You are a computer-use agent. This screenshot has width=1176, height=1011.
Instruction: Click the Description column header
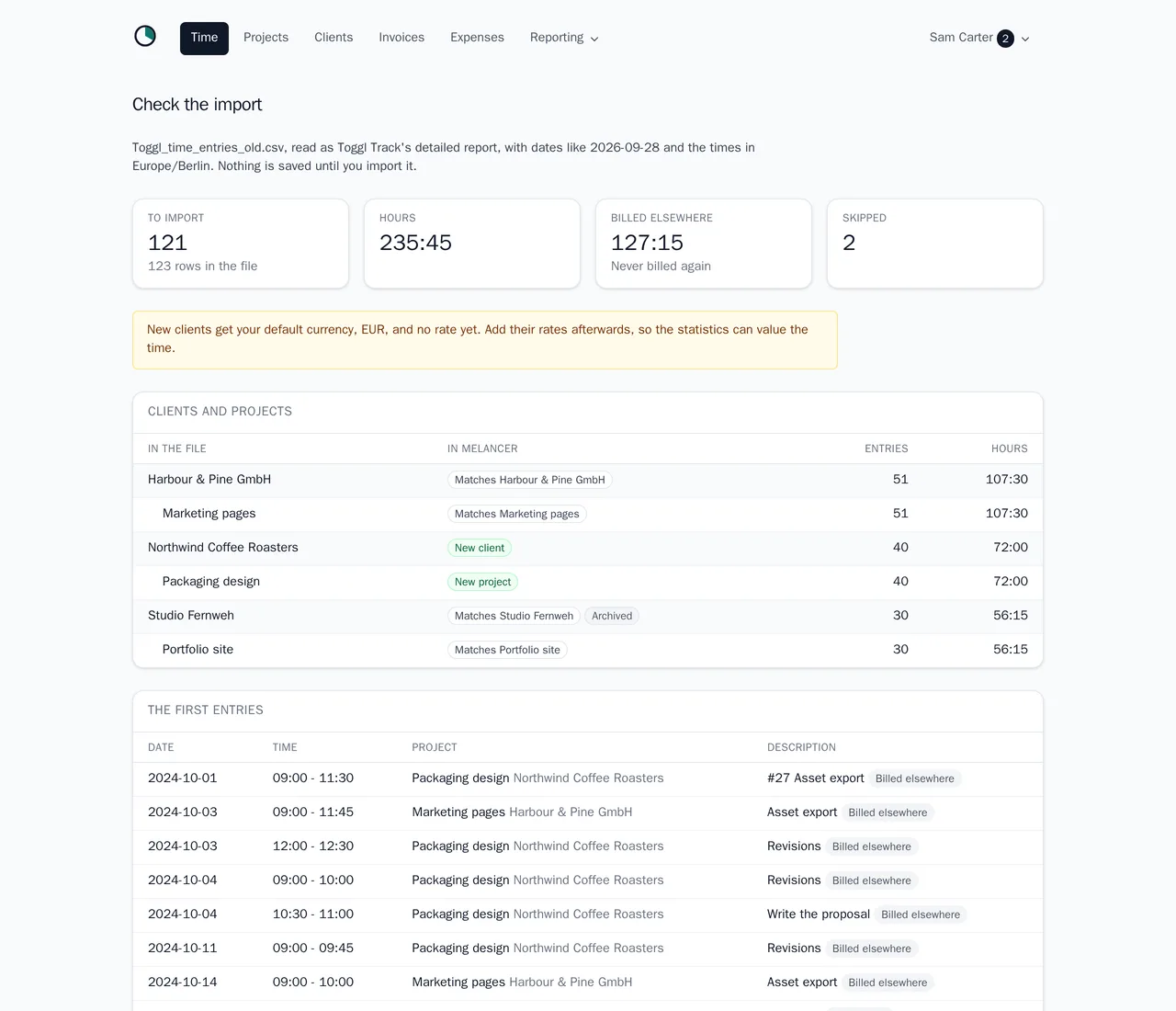[801, 747]
